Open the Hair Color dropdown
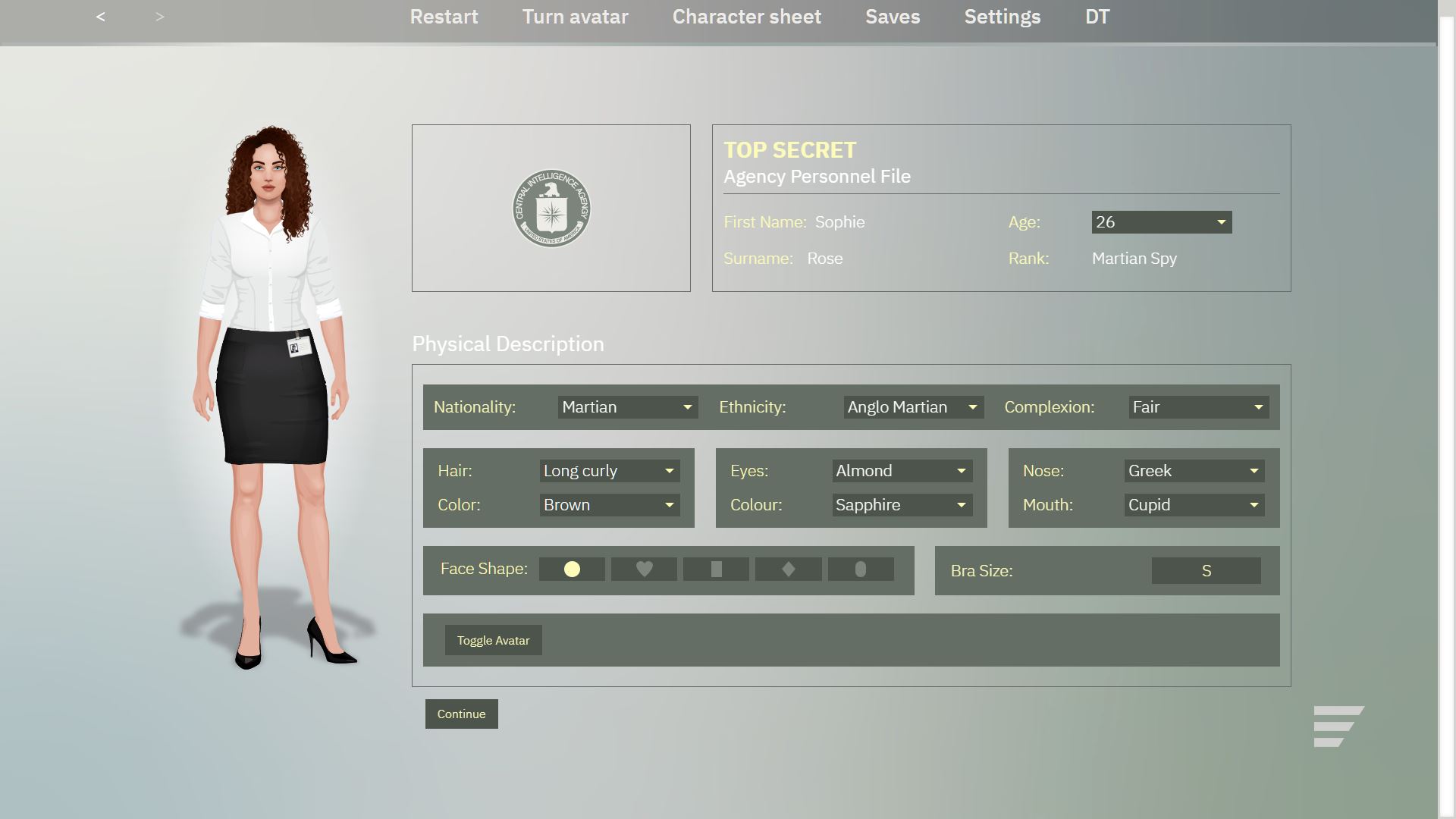This screenshot has width=1456, height=819. click(609, 505)
